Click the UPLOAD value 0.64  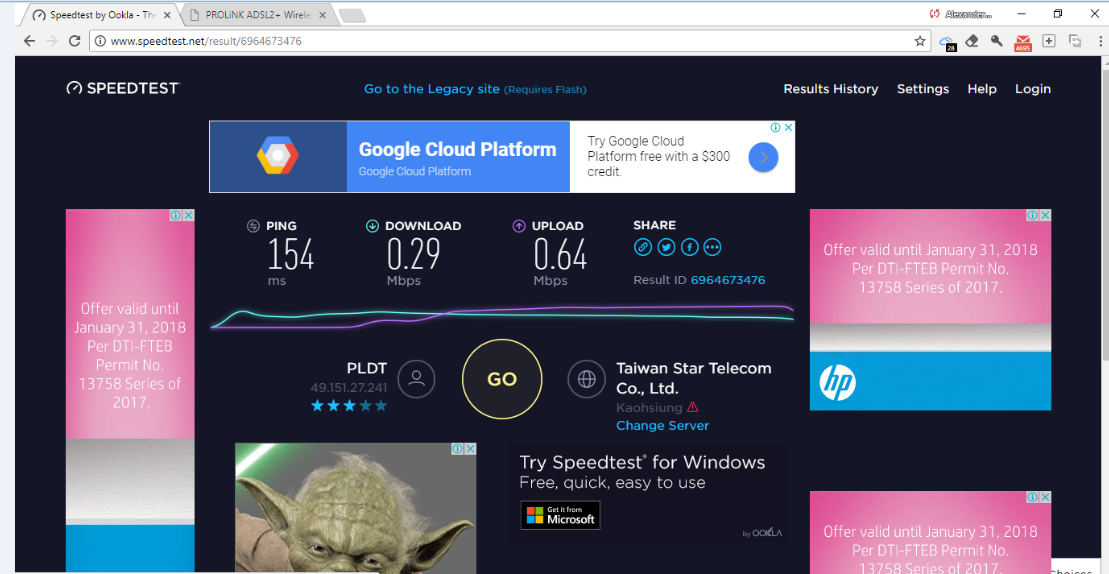560,254
